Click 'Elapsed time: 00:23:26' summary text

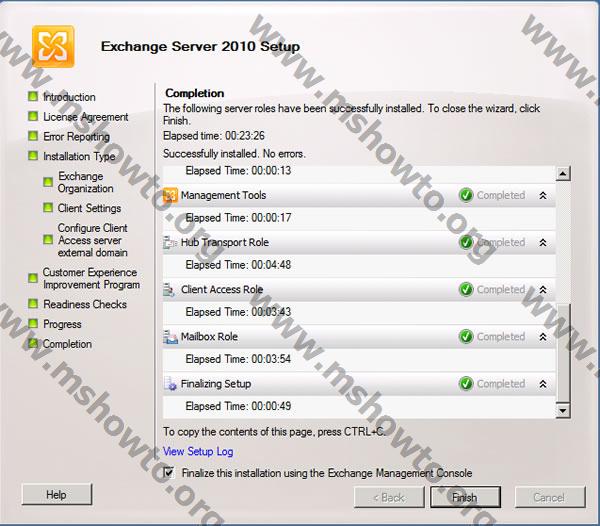[x=214, y=136]
